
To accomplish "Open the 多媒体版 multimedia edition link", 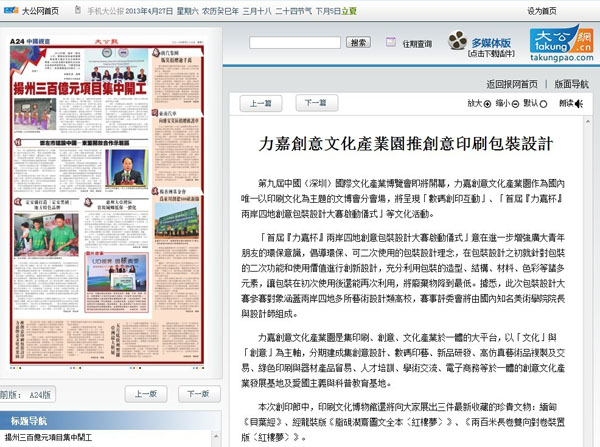I will (x=491, y=42).
